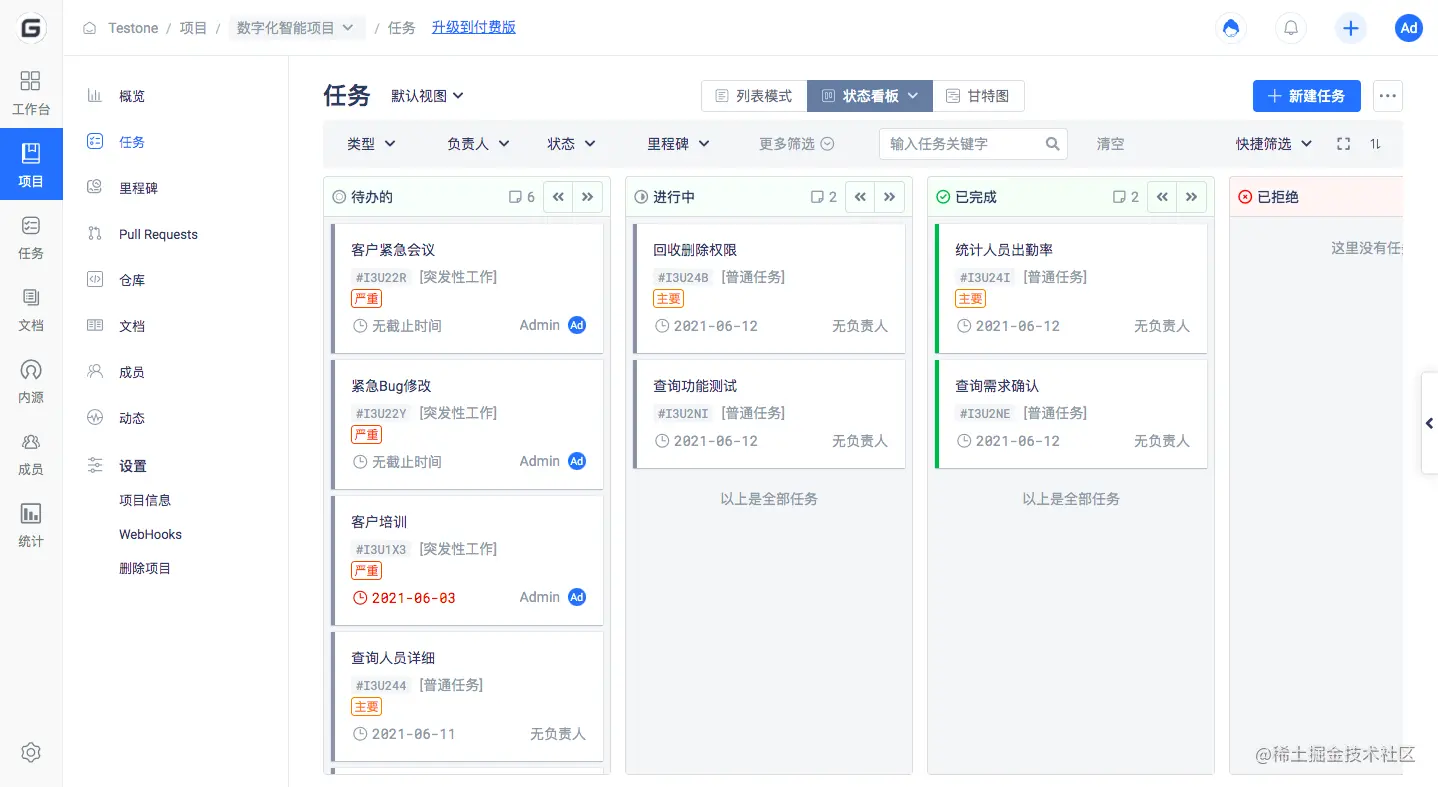Viewport: 1438px width, 787px height.
Task: Open 任务 in the far-left rail
Action: coord(31,236)
